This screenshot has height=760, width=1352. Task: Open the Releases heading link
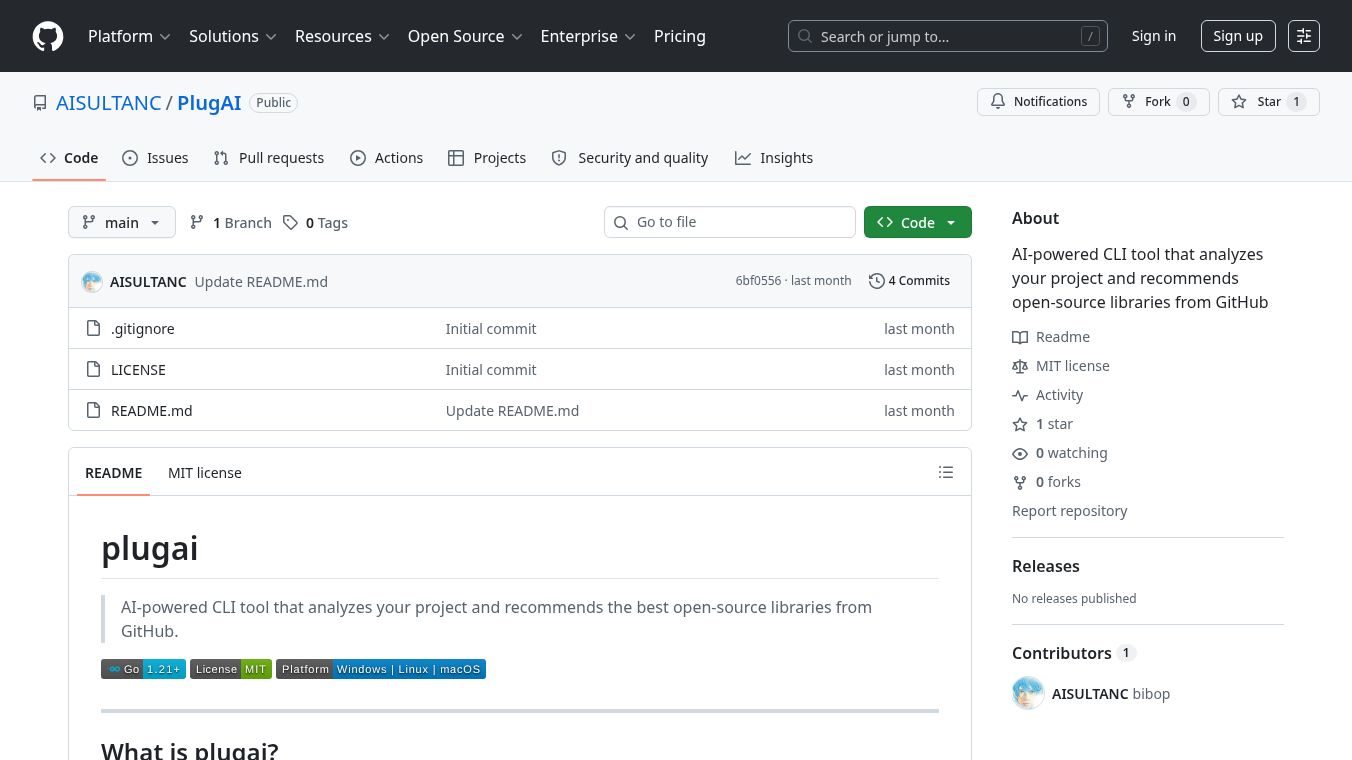click(x=1046, y=566)
